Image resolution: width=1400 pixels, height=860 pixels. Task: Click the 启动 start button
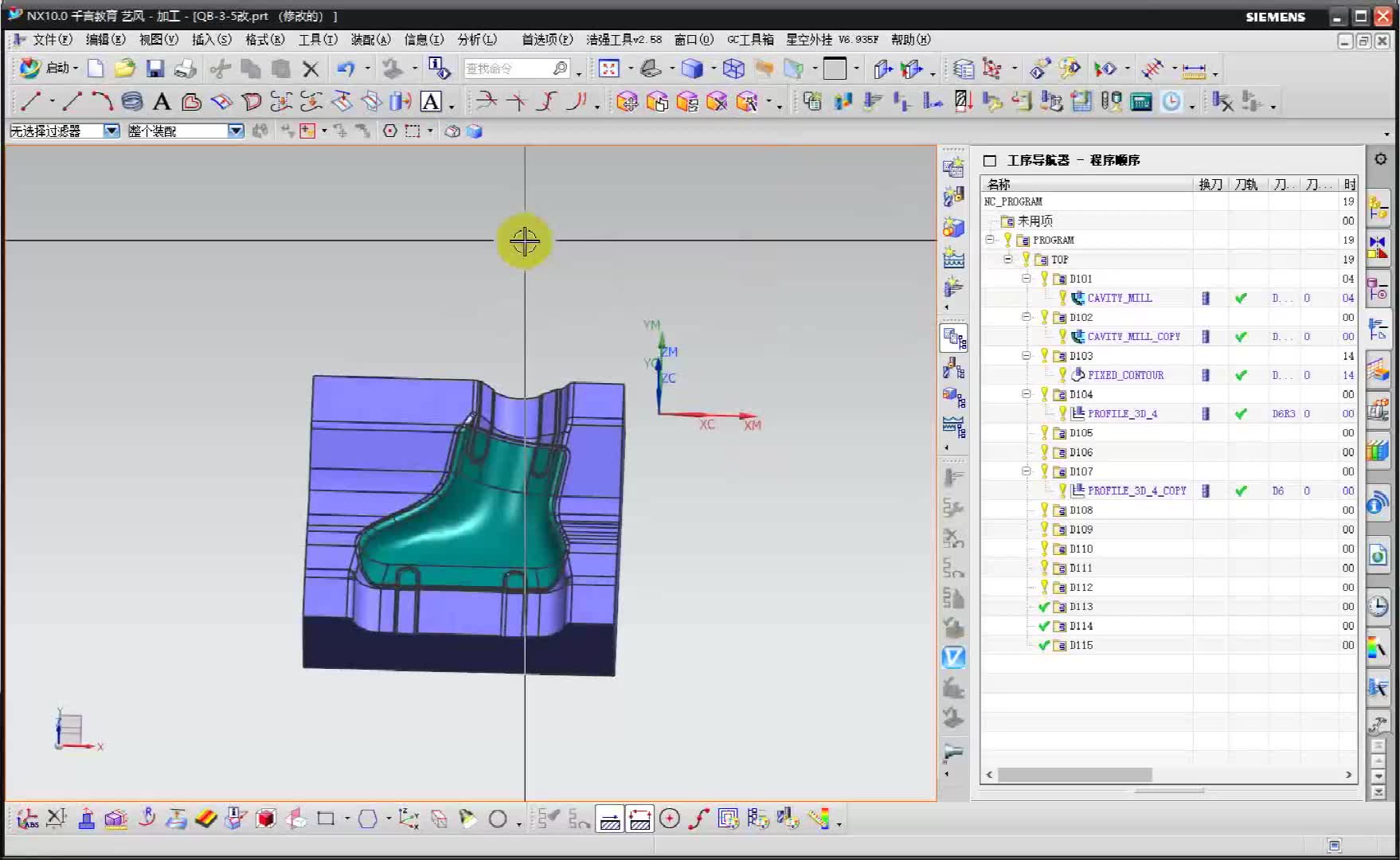point(49,69)
